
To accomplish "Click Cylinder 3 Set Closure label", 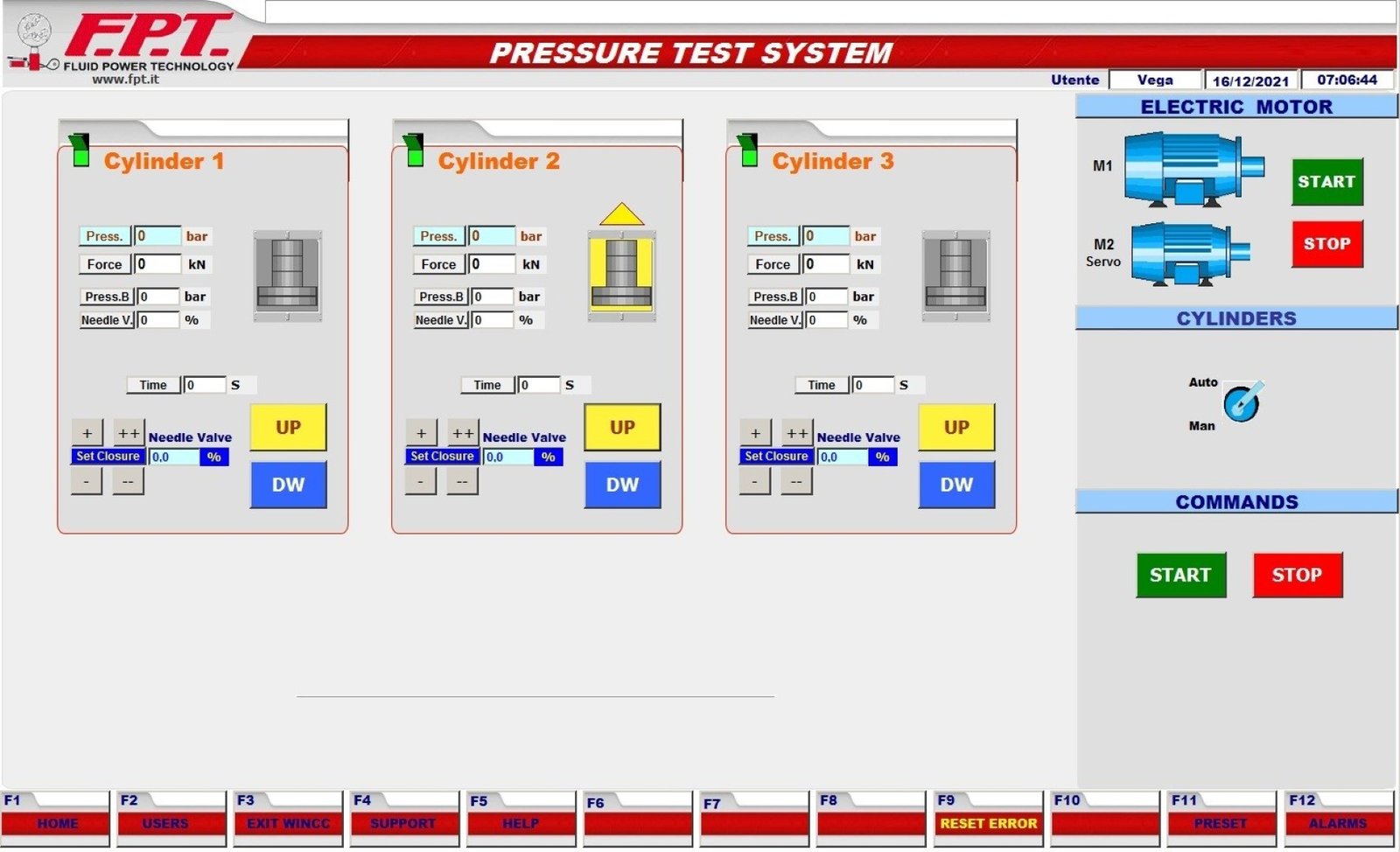I will click(x=776, y=456).
